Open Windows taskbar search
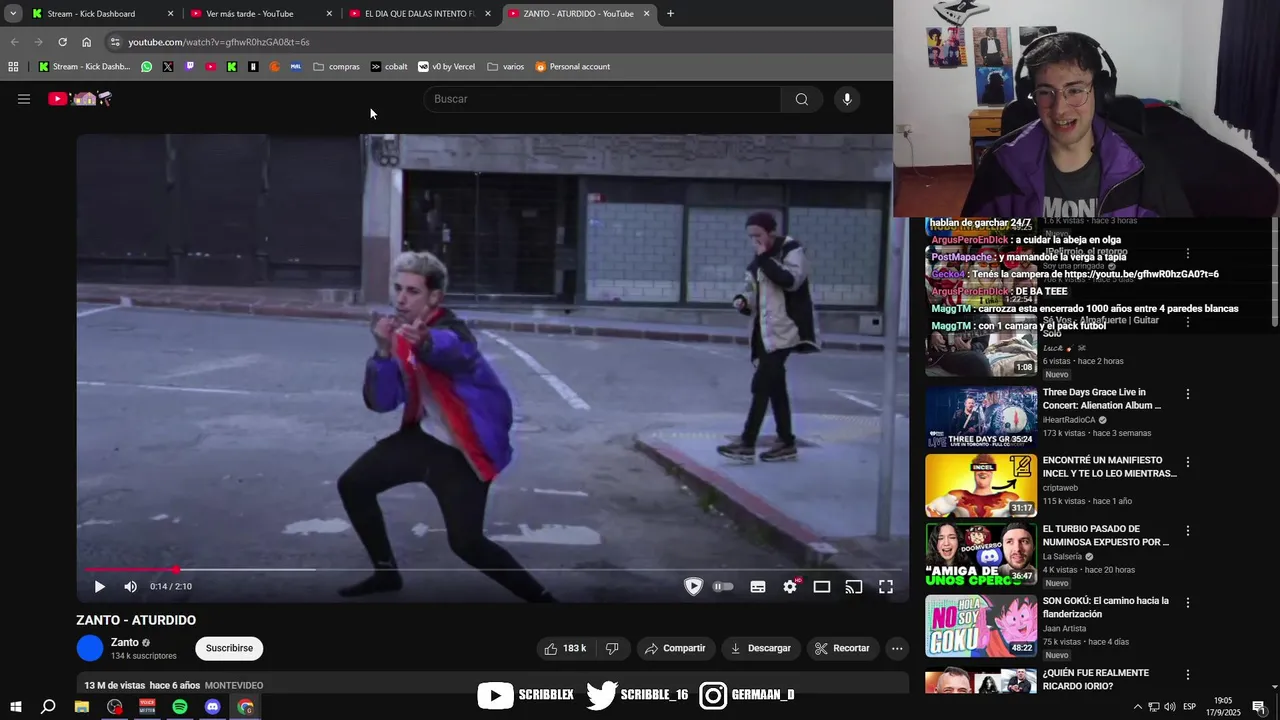Image resolution: width=1280 pixels, height=720 pixels. coord(48,707)
